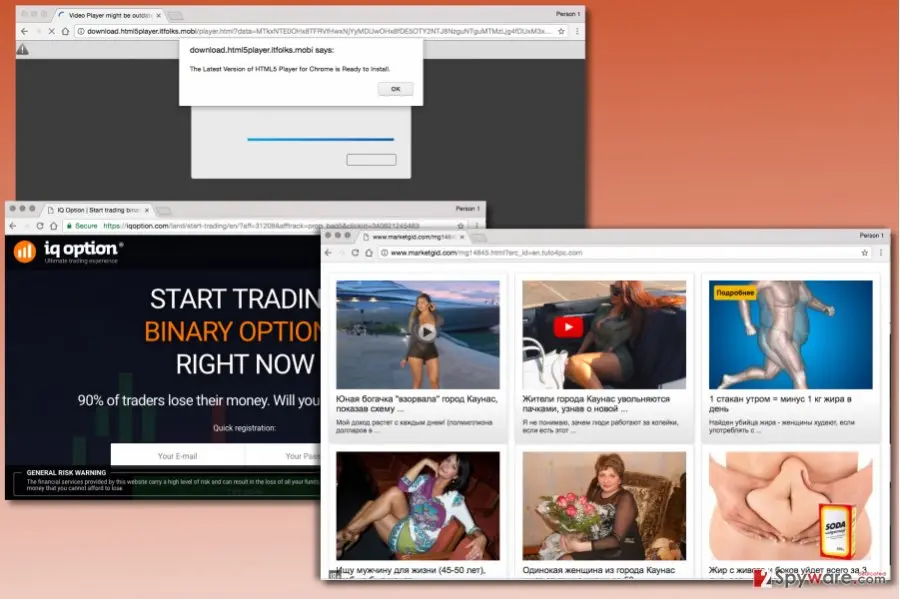Click the orange IQ Option logo icon

click(x=25, y=251)
